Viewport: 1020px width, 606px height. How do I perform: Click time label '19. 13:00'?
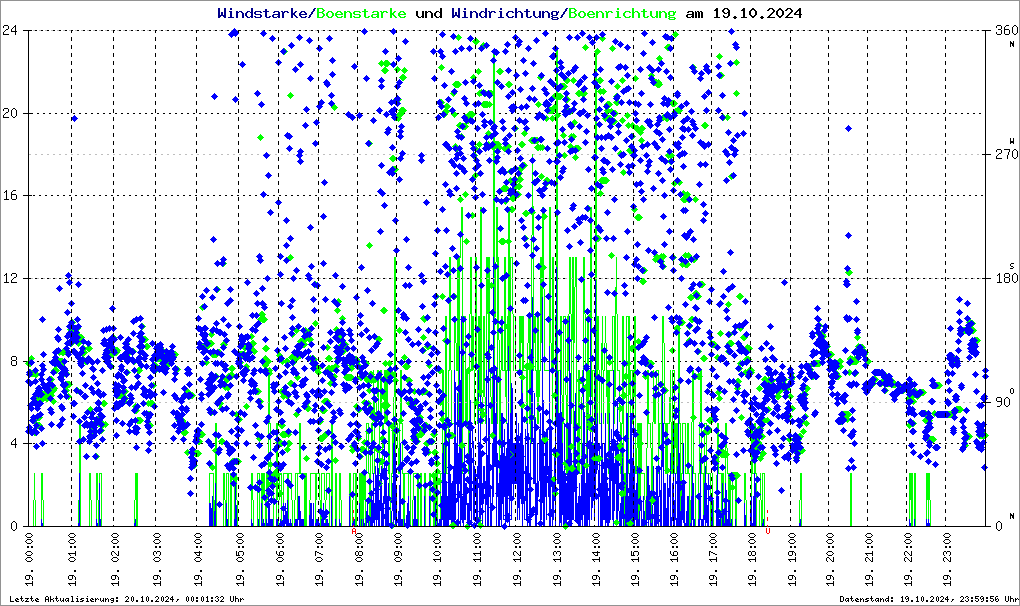click(x=557, y=559)
